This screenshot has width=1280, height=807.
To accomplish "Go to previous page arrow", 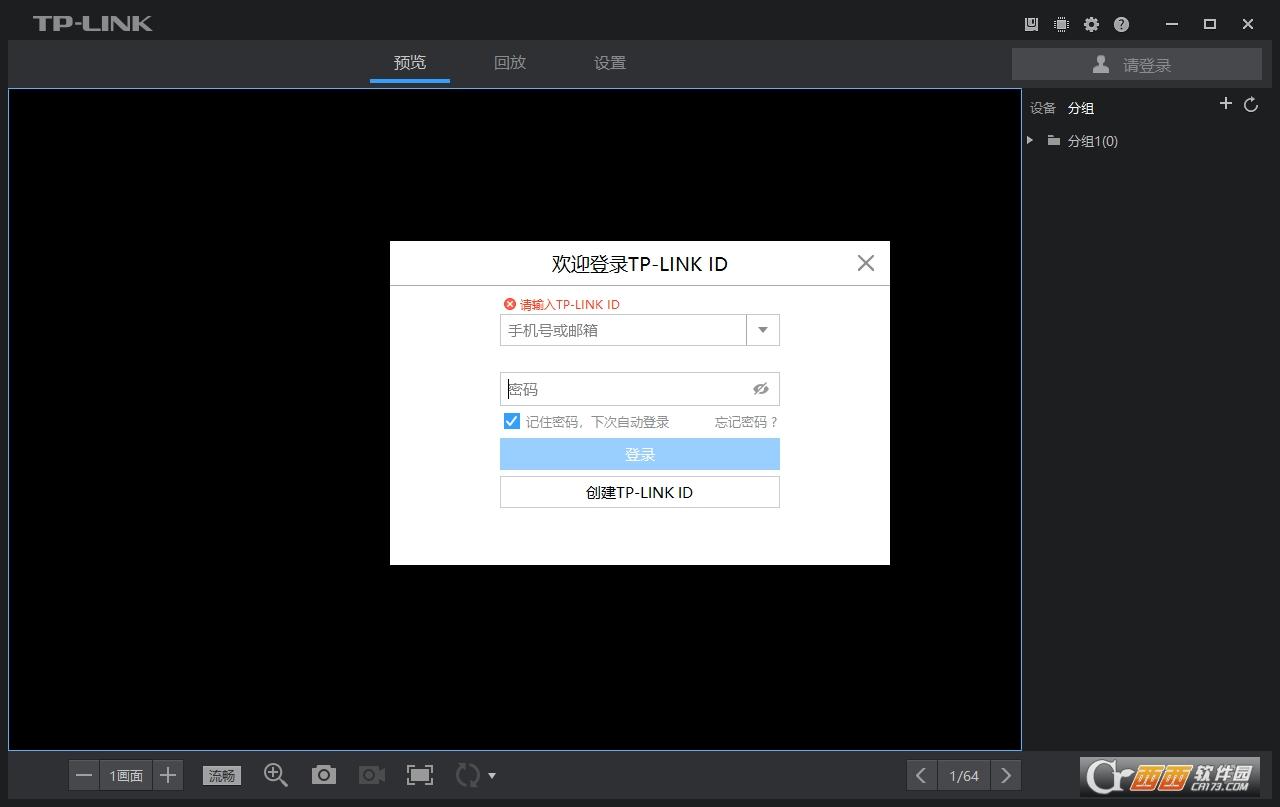I will click(921, 775).
